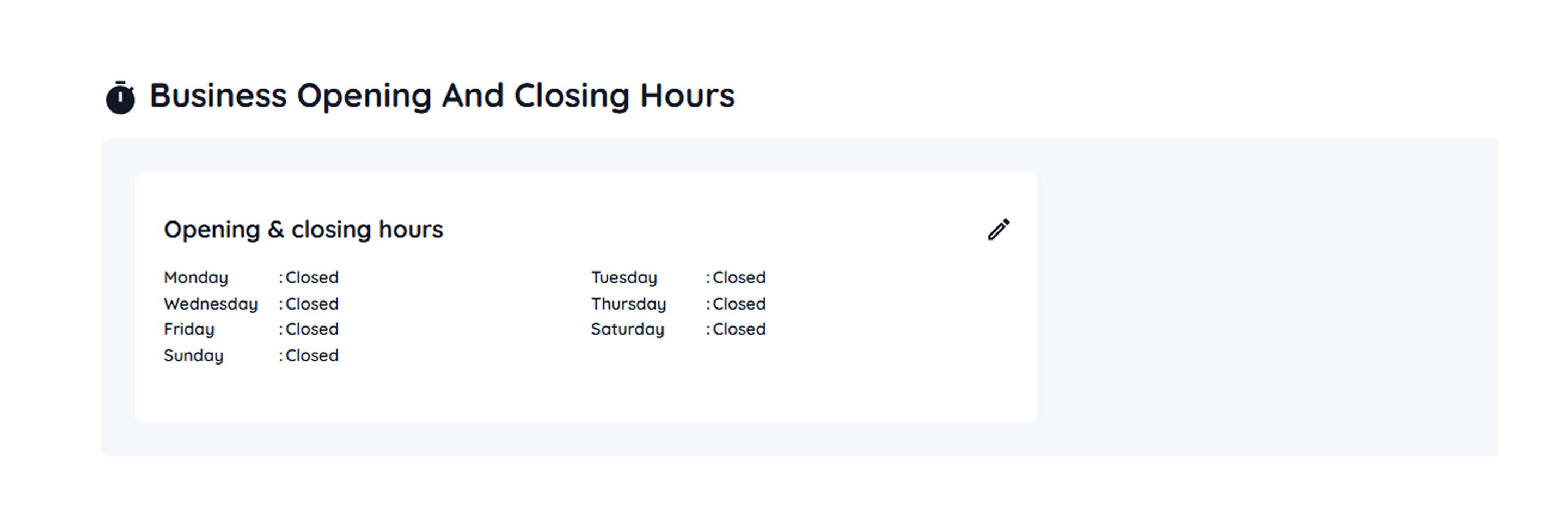Select the Thursday label

pos(628,304)
